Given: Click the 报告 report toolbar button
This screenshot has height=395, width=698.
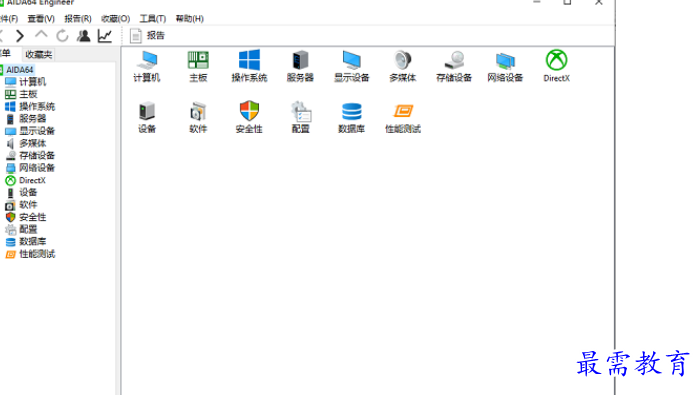Looking at the screenshot, I should (147, 36).
